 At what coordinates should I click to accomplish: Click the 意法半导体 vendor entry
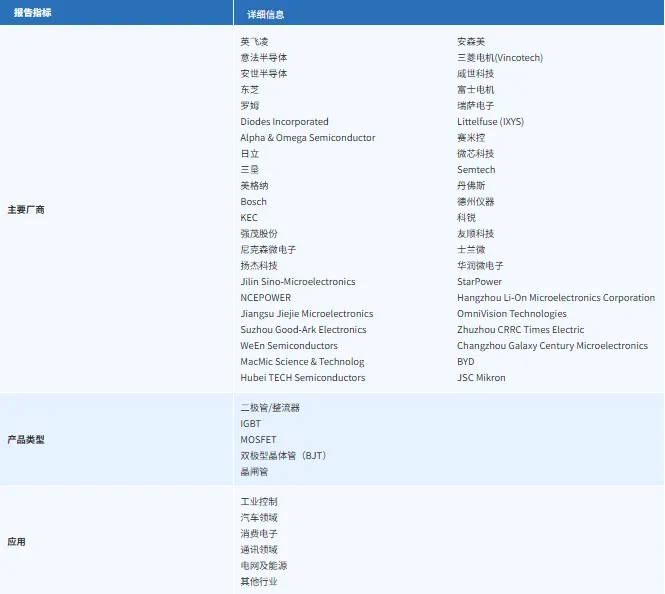(264, 58)
